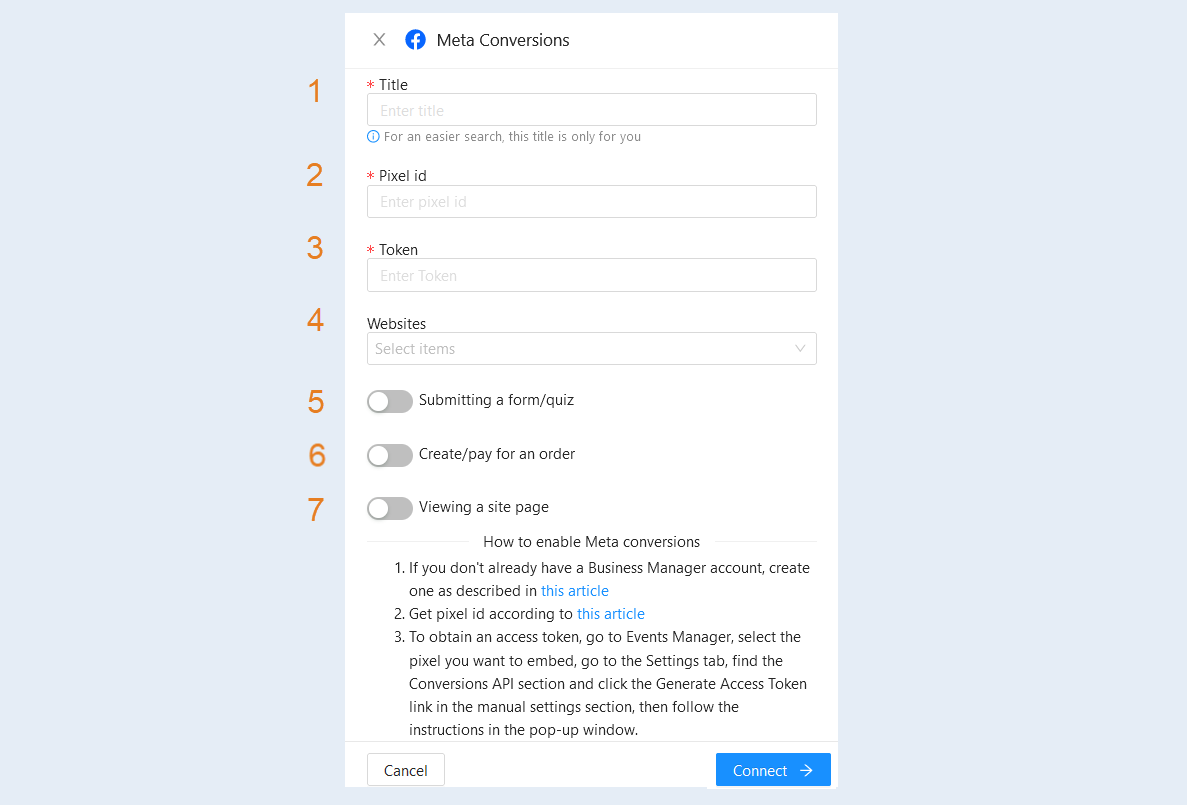The height and width of the screenshot is (805, 1187).
Task: Focus the Pixel id input field
Action: [591, 201]
